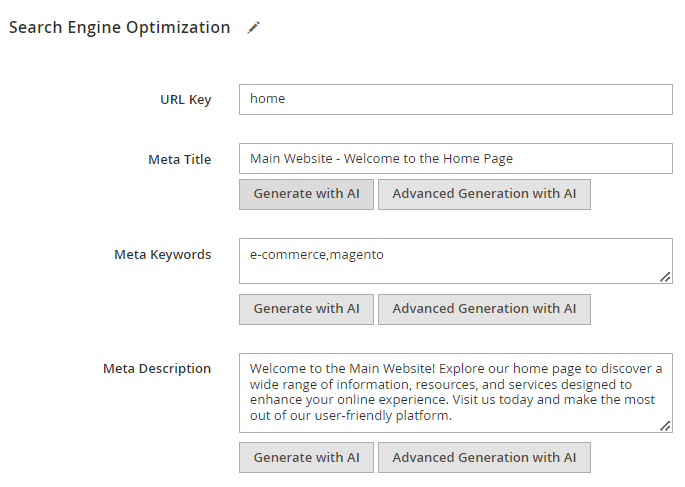685x487 pixels.
Task: Click the Meta Keywords label
Action: coord(163,255)
